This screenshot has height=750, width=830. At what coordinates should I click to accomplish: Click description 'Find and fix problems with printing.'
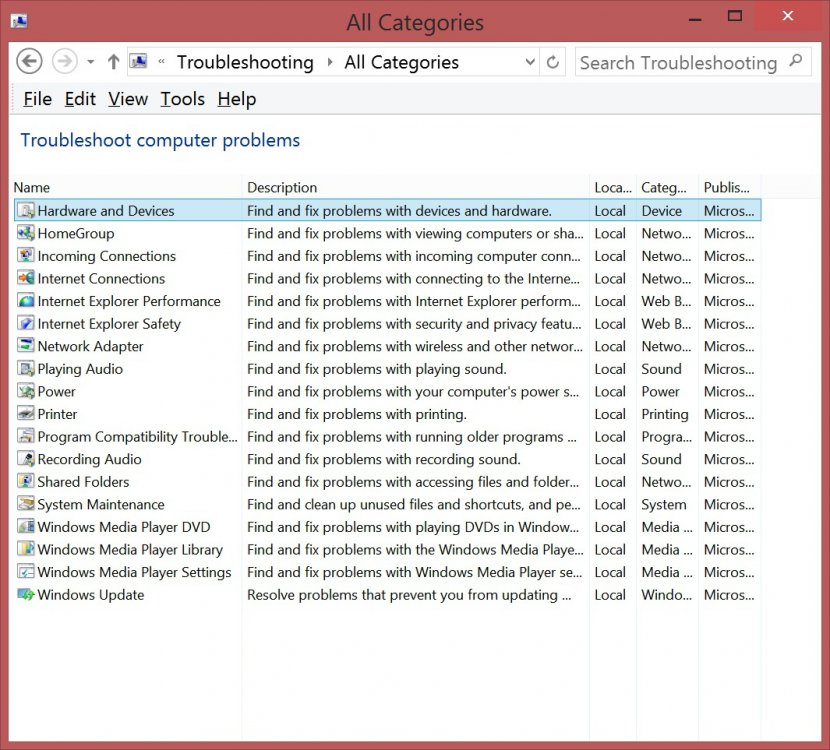[x=357, y=414]
